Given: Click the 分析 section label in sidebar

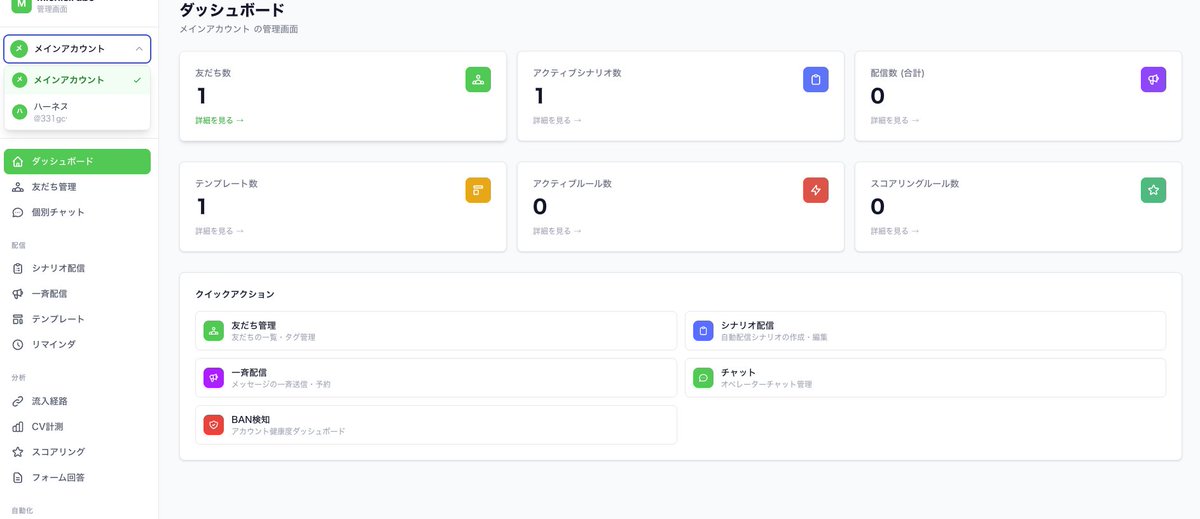Looking at the screenshot, I should click(x=19, y=377).
